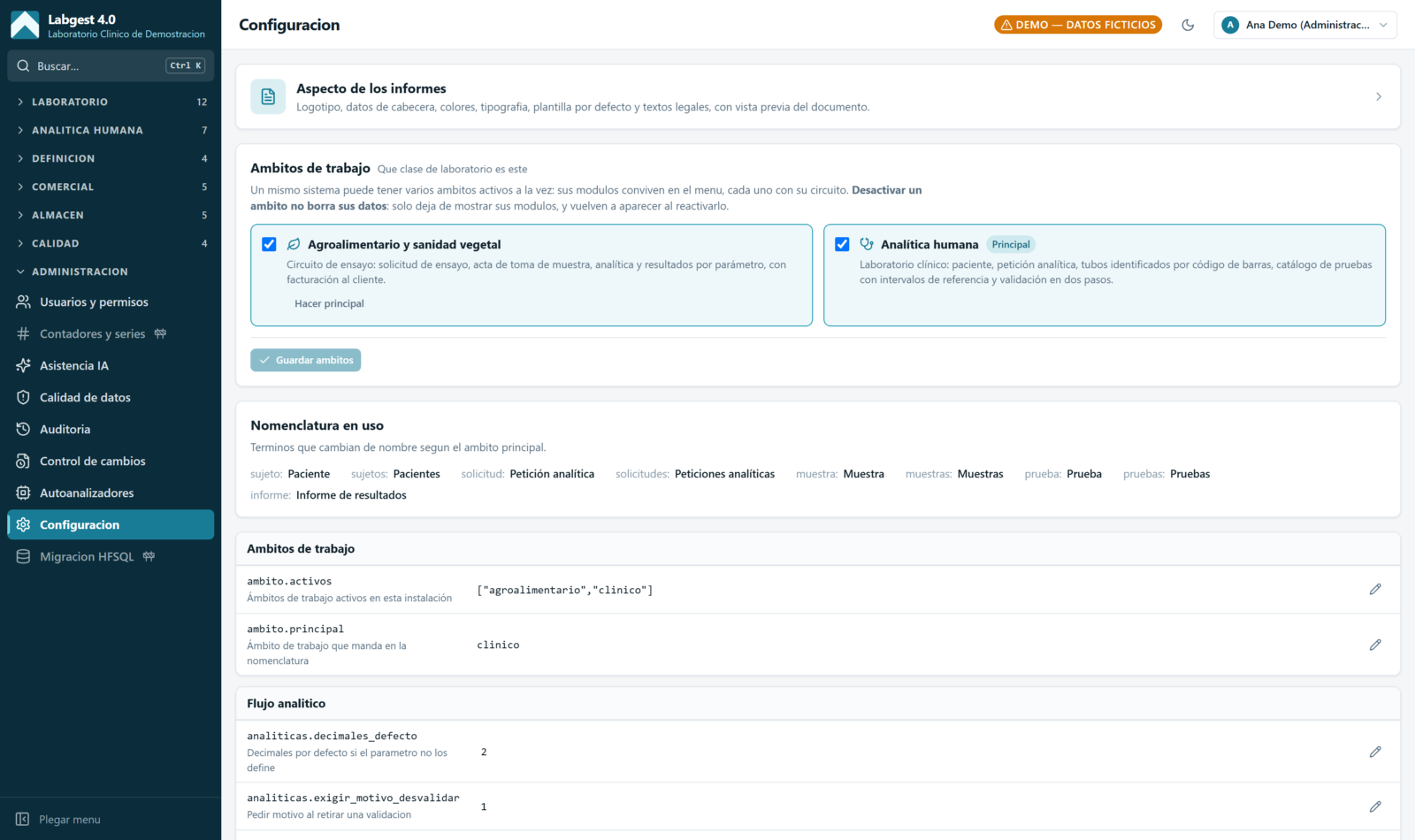Screen dimensions: 1415x840
Task: Click the DEMO — DATOS FICTICIOS badge
Action: click(x=1078, y=25)
